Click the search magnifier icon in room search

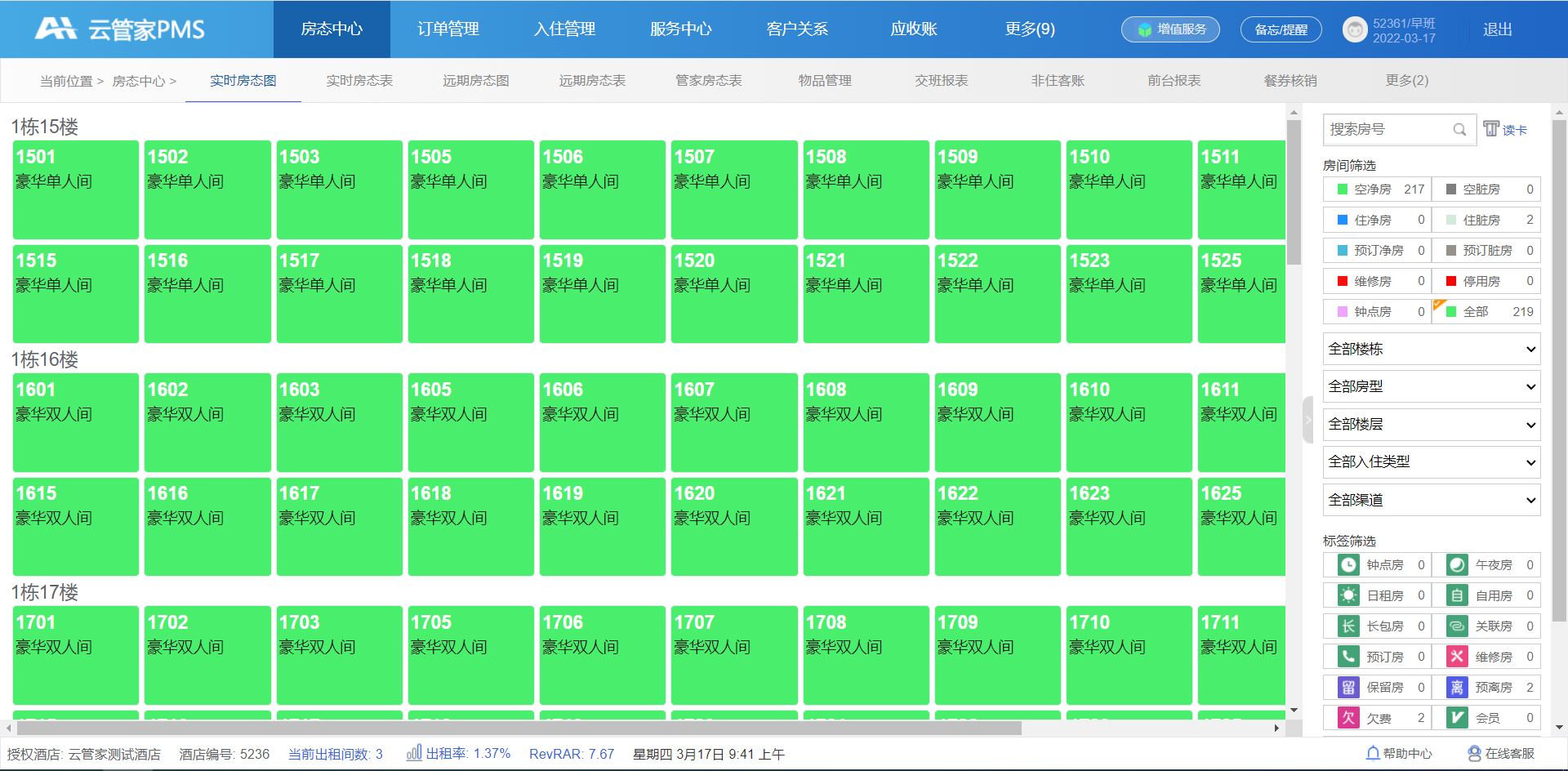point(1459,130)
